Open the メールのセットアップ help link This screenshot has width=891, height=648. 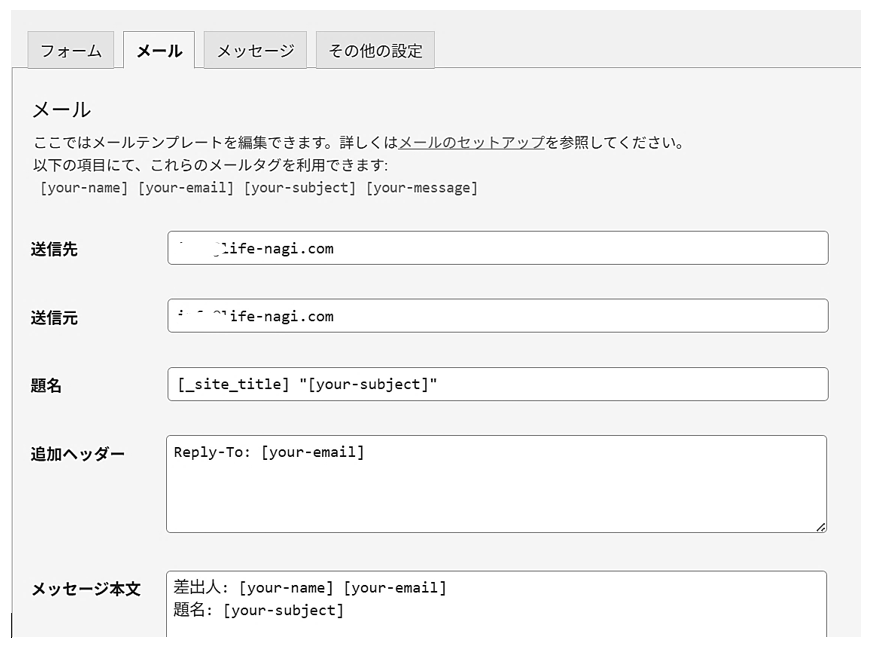[x=472, y=143]
